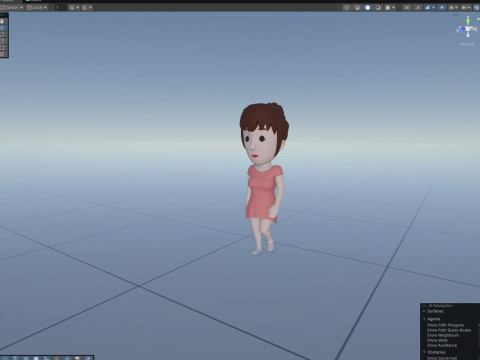This screenshot has height=360, width=480.
Task: Click the Show Neighbours option
Action: point(443,335)
